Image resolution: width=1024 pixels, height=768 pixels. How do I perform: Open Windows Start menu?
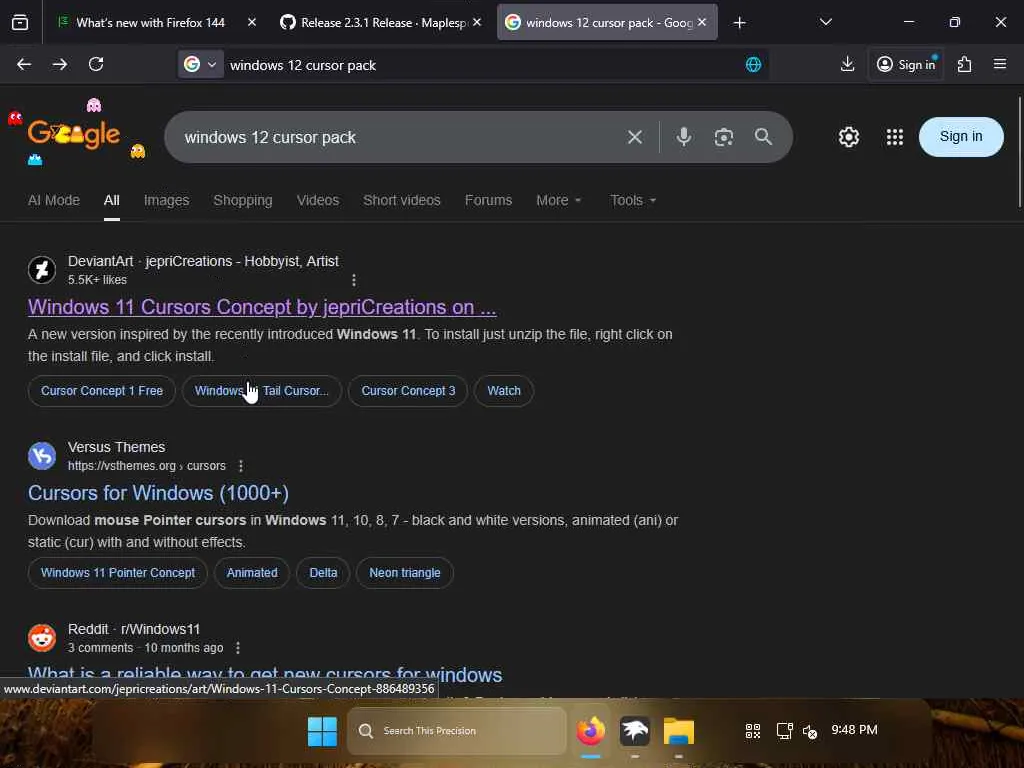point(322,731)
